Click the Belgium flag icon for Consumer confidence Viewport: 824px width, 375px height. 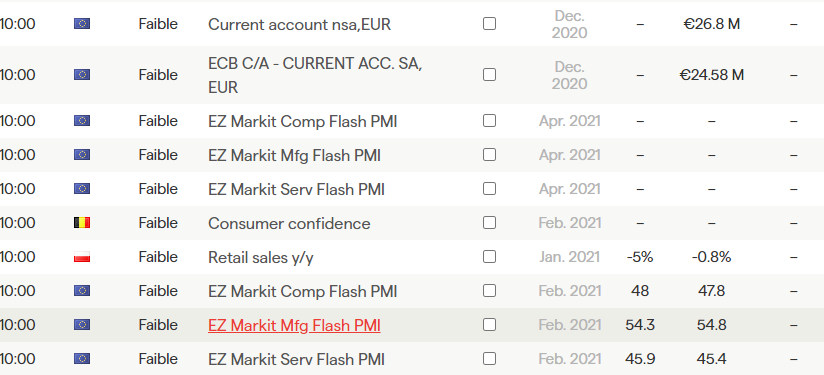82,223
